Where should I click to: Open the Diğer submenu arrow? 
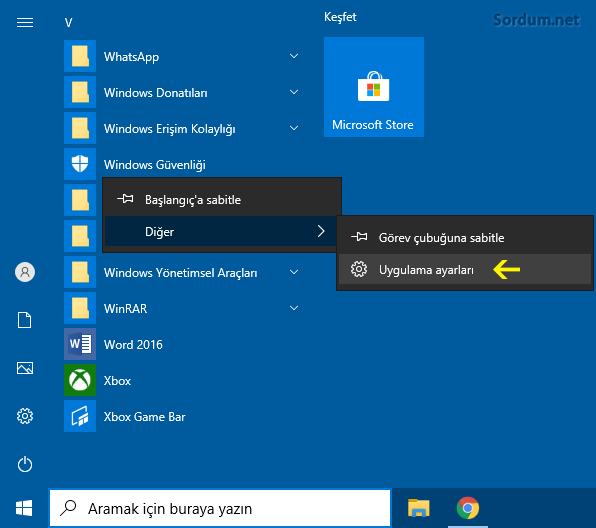pos(321,231)
